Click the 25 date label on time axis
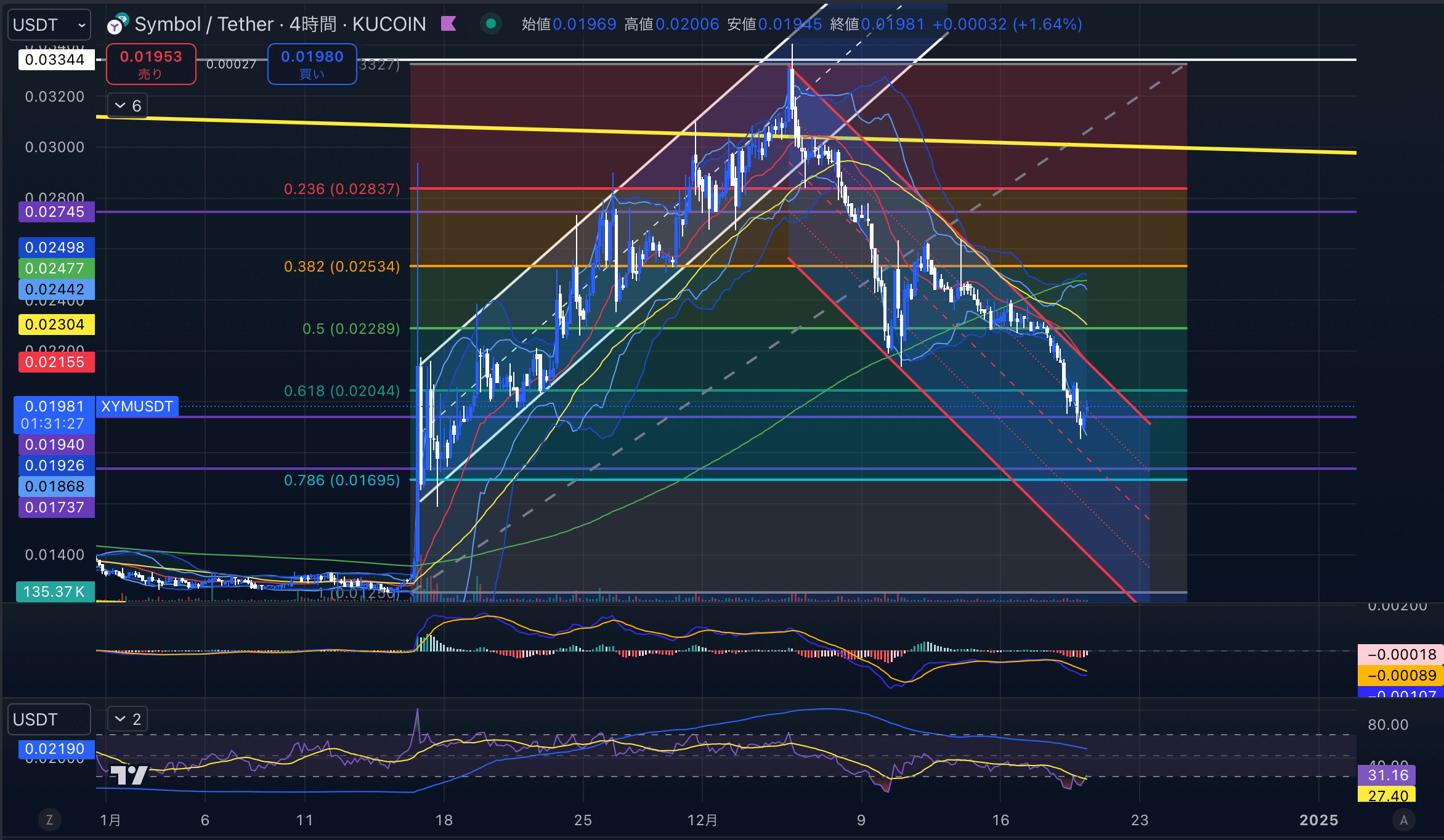This screenshot has height=840, width=1444. click(x=583, y=820)
